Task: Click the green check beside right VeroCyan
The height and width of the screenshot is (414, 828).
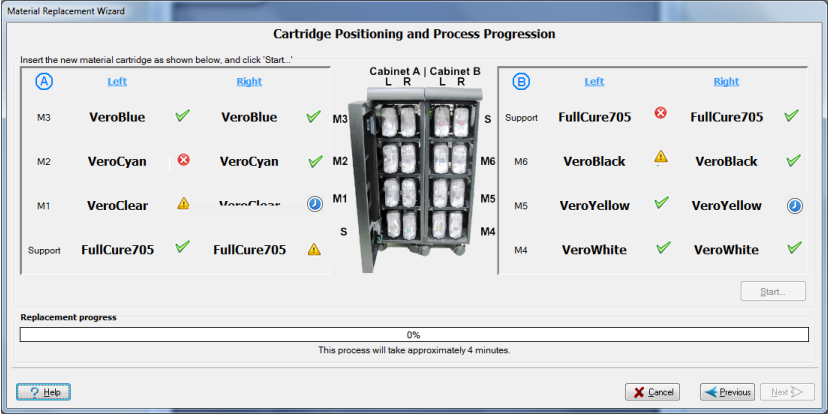Action: [x=315, y=161]
